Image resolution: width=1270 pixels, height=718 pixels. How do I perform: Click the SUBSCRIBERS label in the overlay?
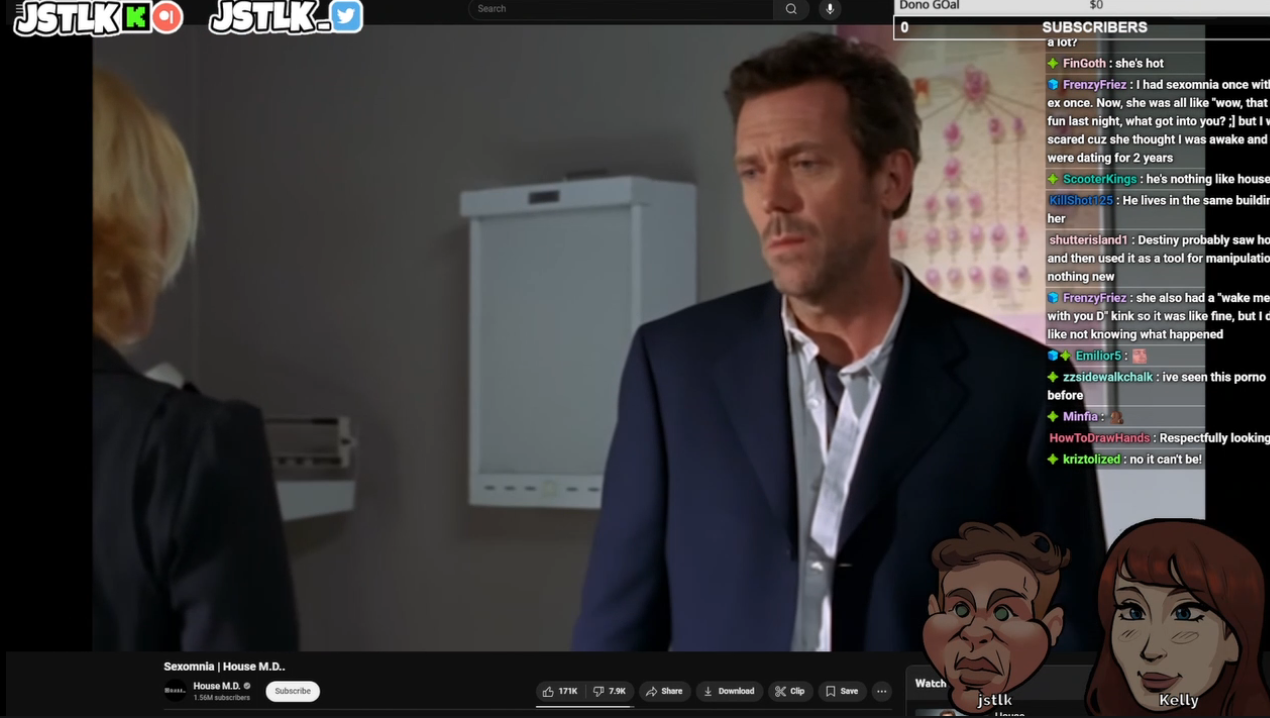[1095, 27]
